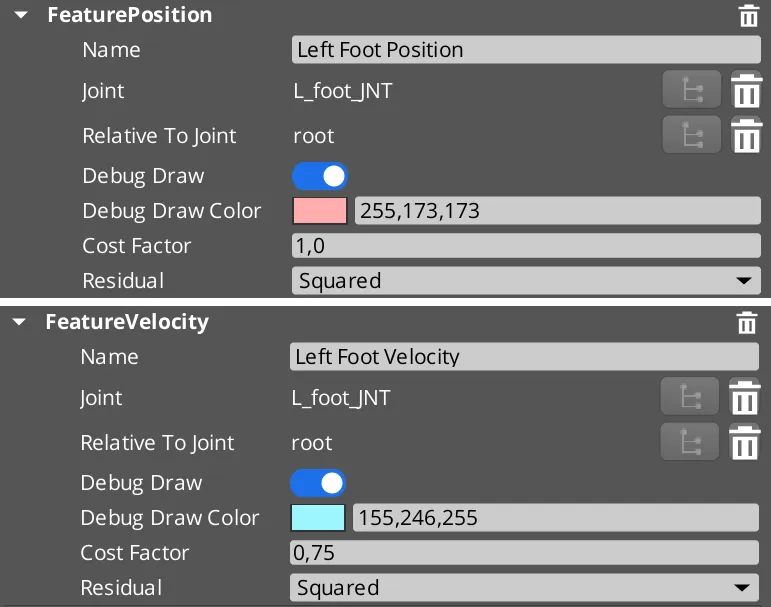The height and width of the screenshot is (607, 771).
Task: Clear FeatureVelocity Relative To Joint value
Action: coord(744,442)
